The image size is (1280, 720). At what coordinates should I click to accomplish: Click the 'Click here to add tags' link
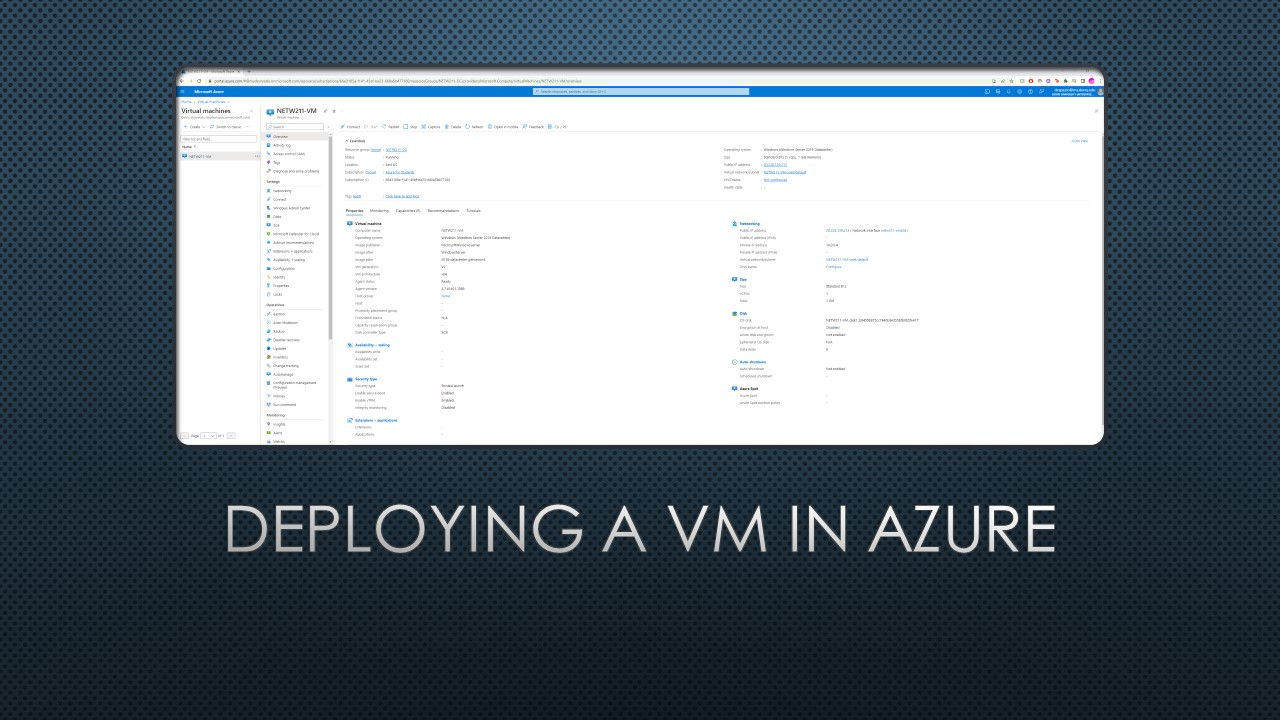coord(402,196)
